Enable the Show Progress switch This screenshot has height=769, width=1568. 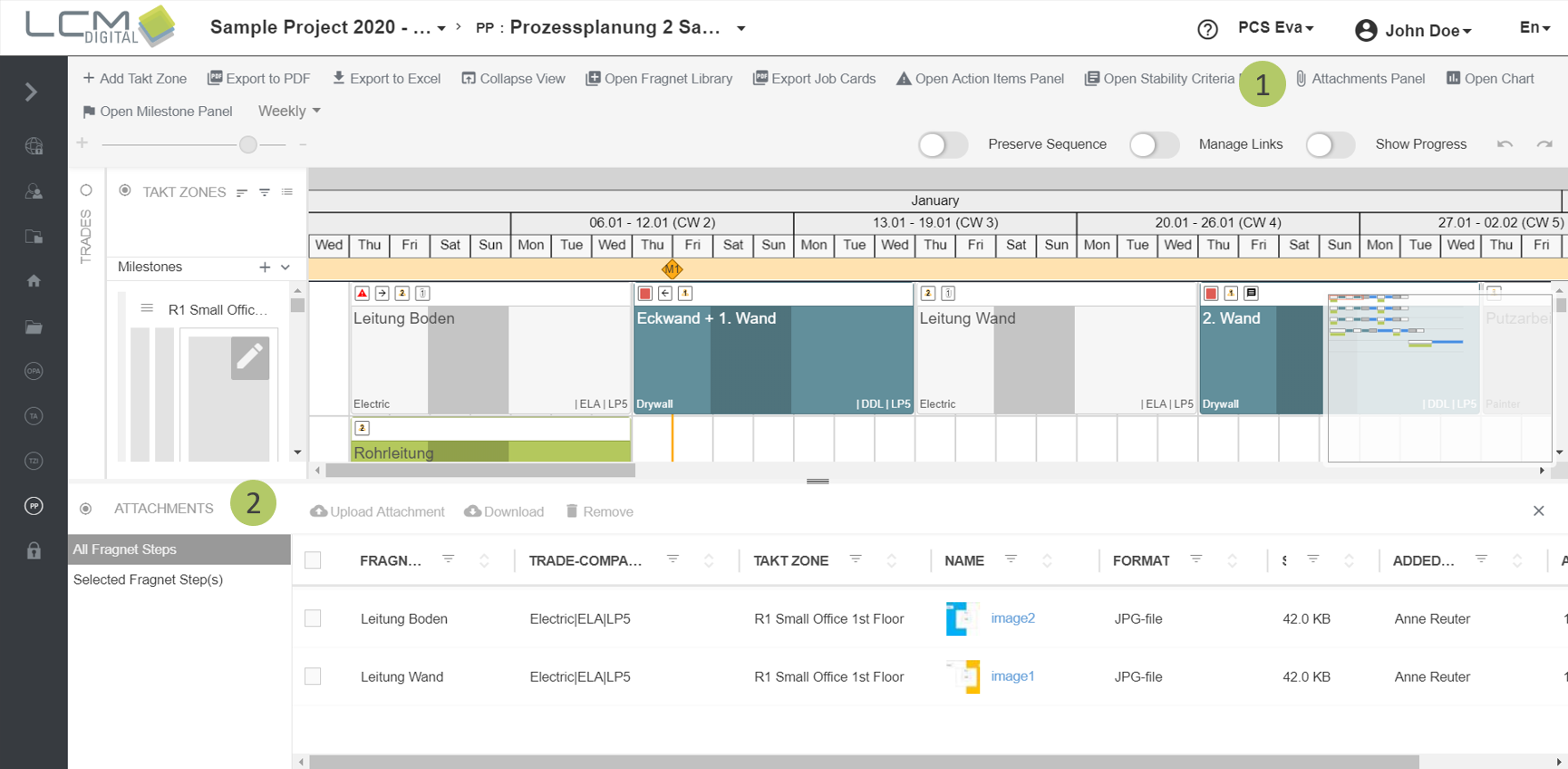click(x=1330, y=144)
